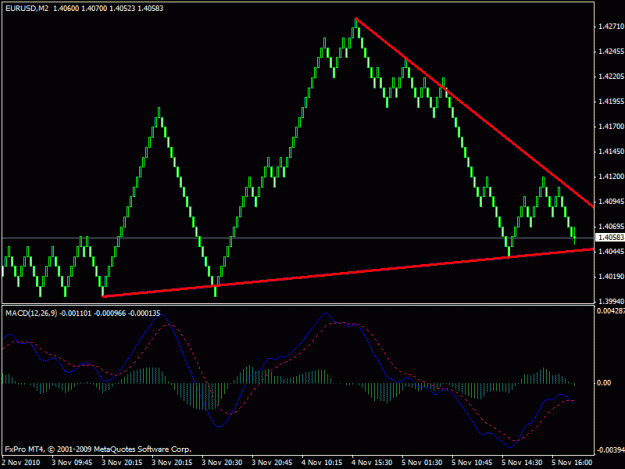Click the 1.41700 price axis label
This screenshot has width=625, height=469.
pyautogui.click(x=611, y=127)
